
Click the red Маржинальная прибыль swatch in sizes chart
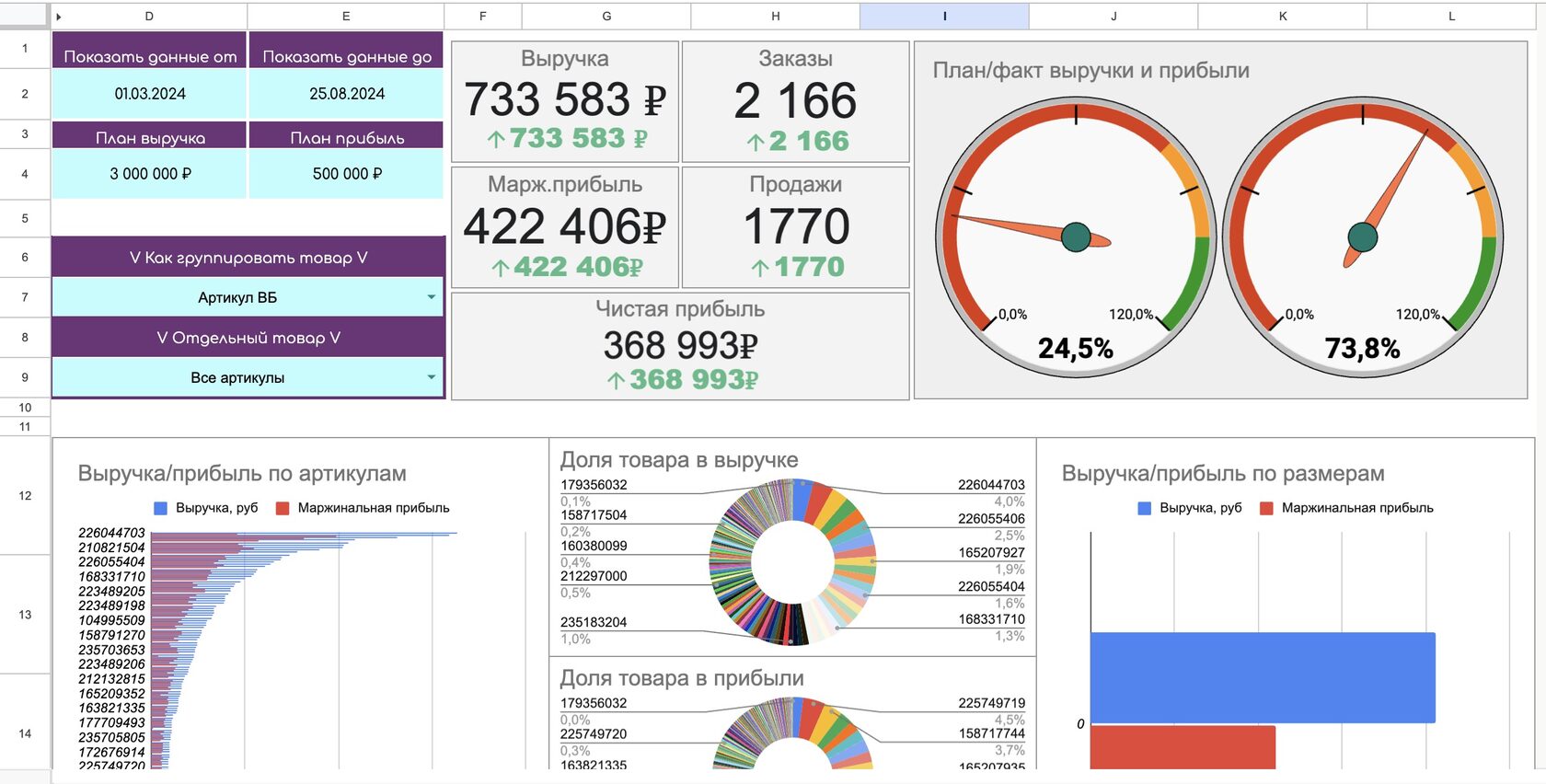tap(1266, 508)
